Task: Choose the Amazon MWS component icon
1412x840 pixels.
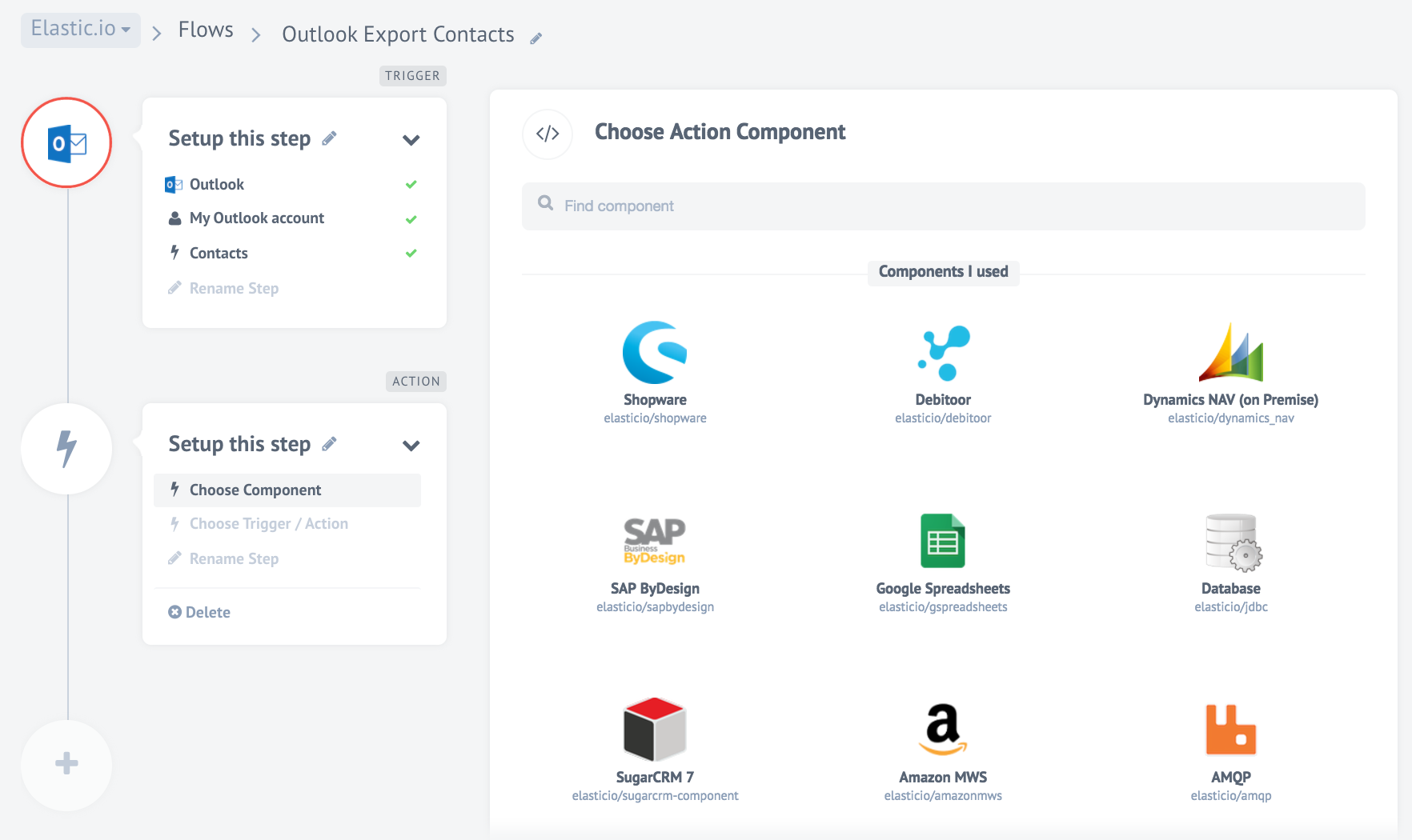Action: (943, 729)
